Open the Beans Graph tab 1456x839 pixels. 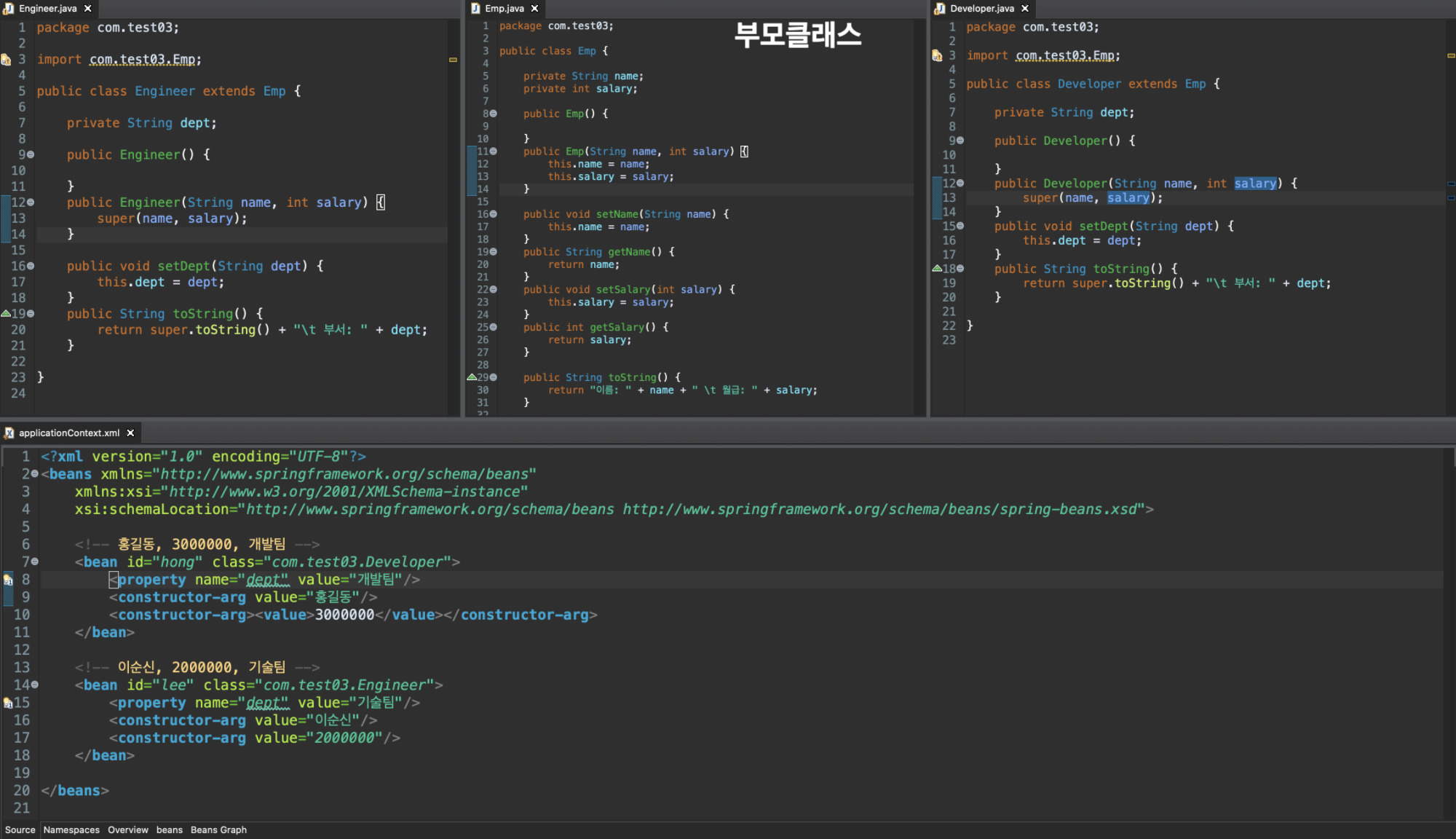[x=218, y=830]
